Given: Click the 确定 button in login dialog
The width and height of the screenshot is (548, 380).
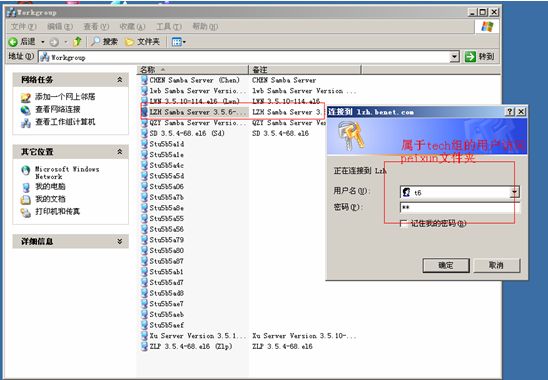Looking at the screenshot, I should (446, 266).
